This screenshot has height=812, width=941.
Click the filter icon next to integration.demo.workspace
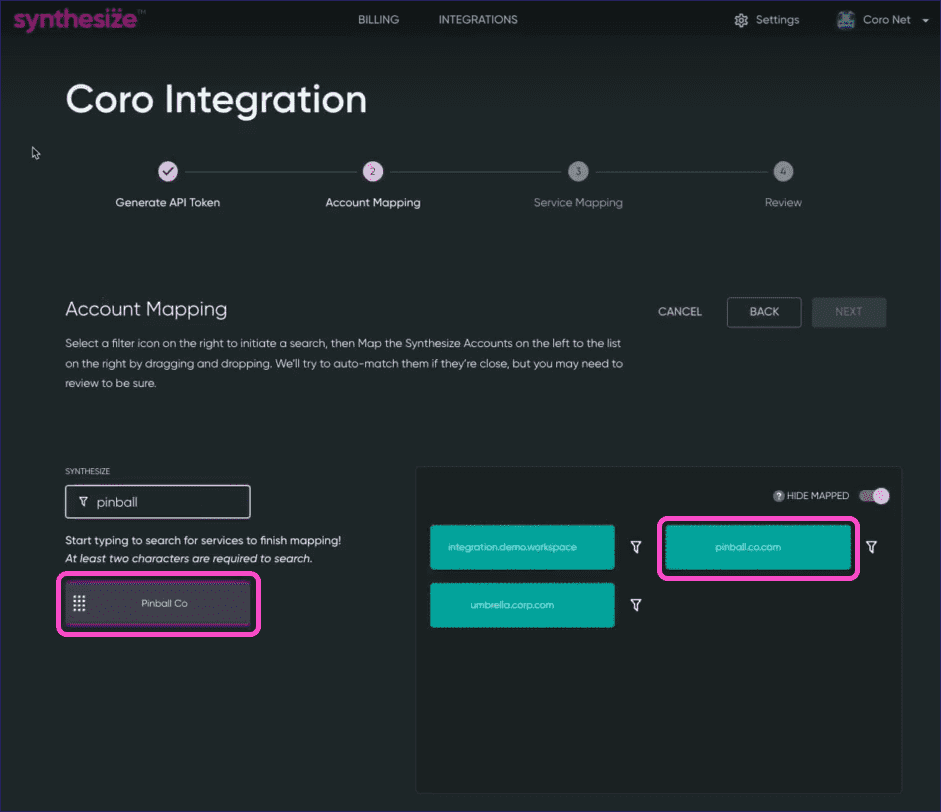[636, 547]
